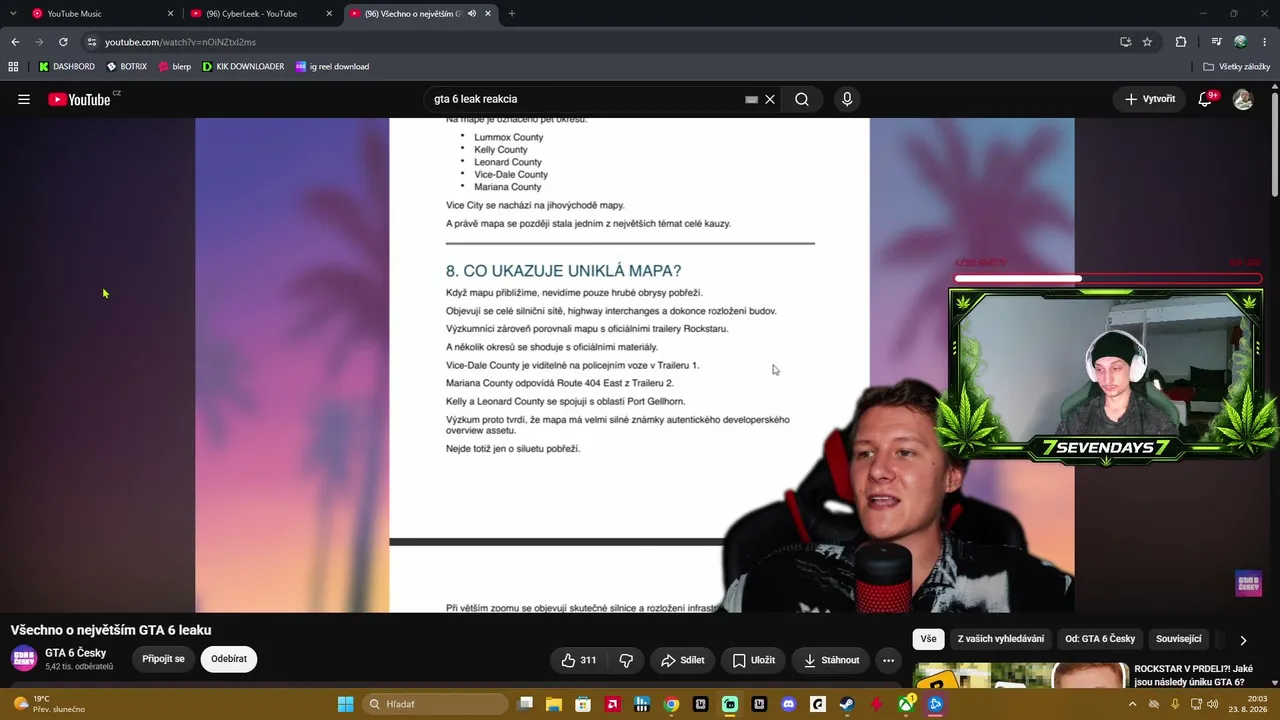
Task: Open the ROCKSTAR V PRDELI video title
Action: [x=1194, y=675]
